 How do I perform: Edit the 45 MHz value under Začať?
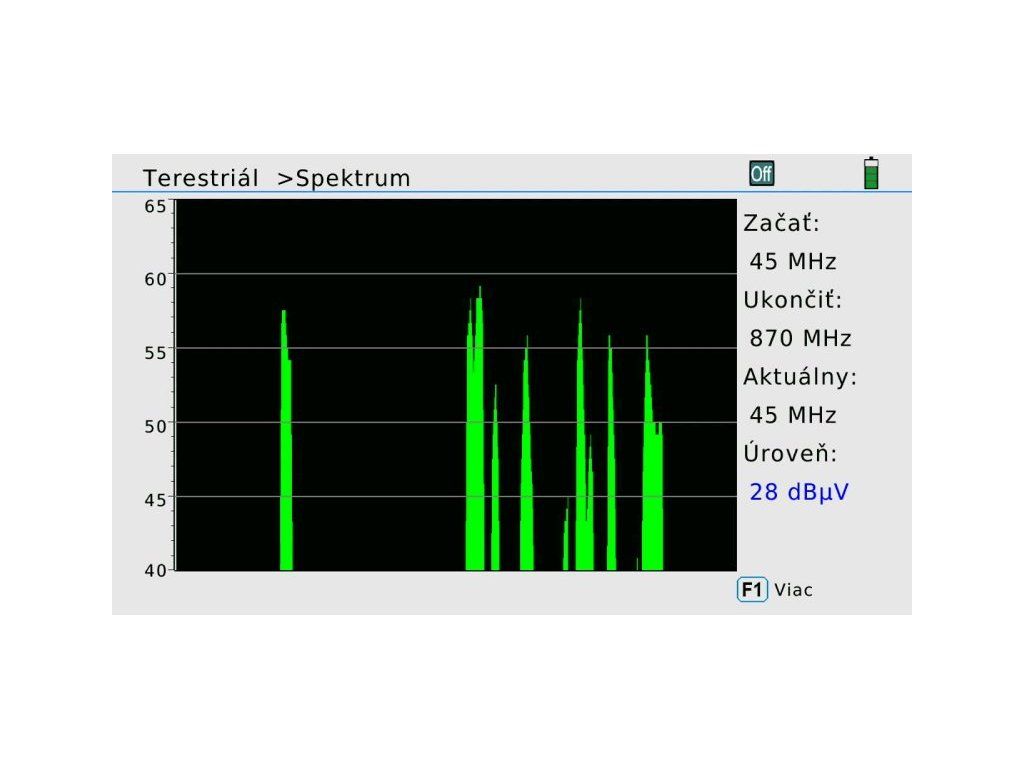coord(793,261)
